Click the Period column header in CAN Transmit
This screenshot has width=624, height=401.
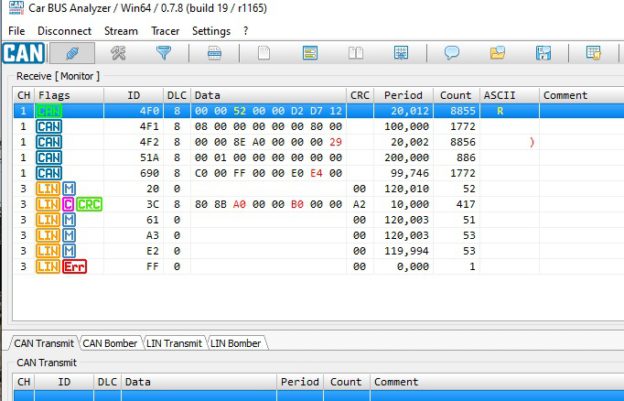coord(300,382)
